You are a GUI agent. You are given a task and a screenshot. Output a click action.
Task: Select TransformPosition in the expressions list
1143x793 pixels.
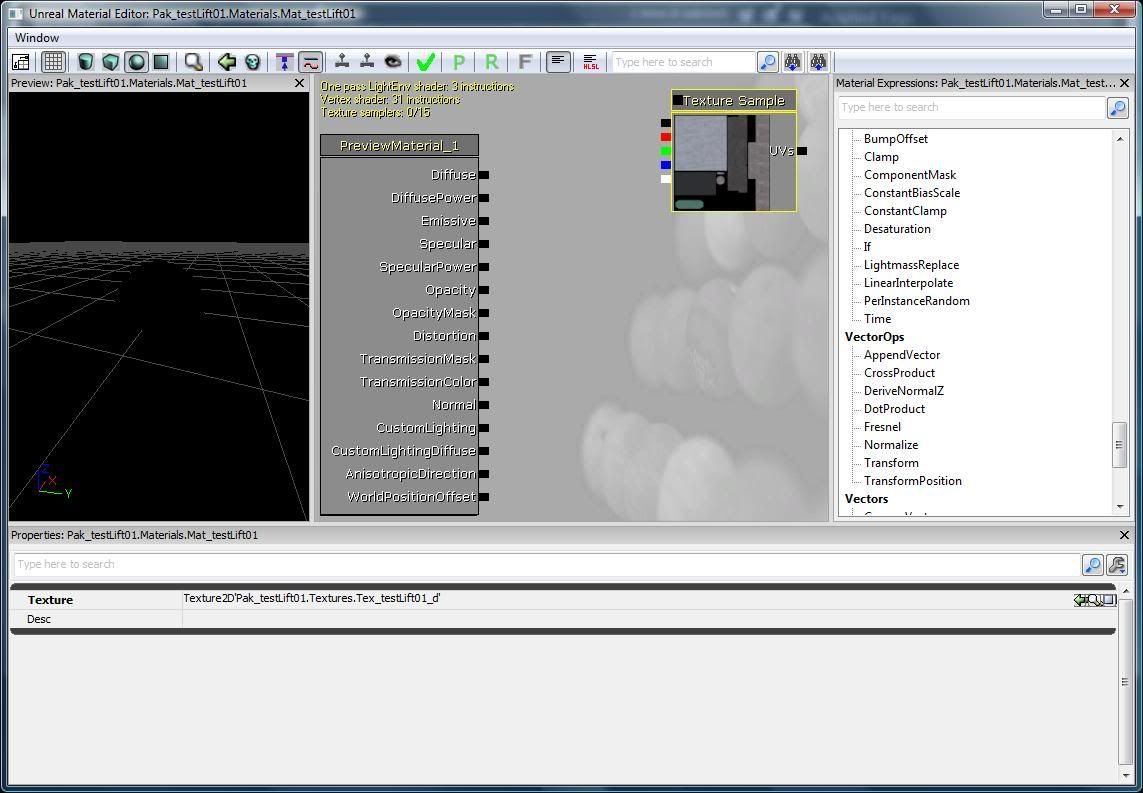click(x=913, y=481)
